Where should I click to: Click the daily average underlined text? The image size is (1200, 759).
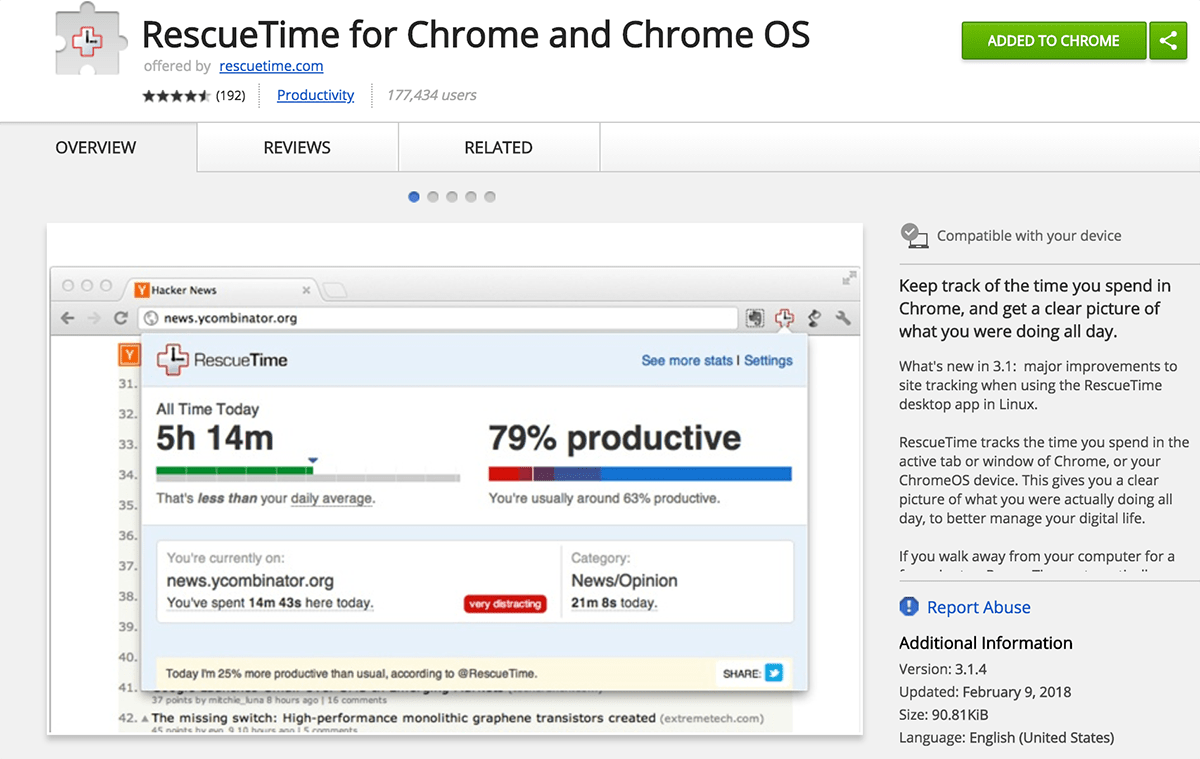[x=332, y=498]
